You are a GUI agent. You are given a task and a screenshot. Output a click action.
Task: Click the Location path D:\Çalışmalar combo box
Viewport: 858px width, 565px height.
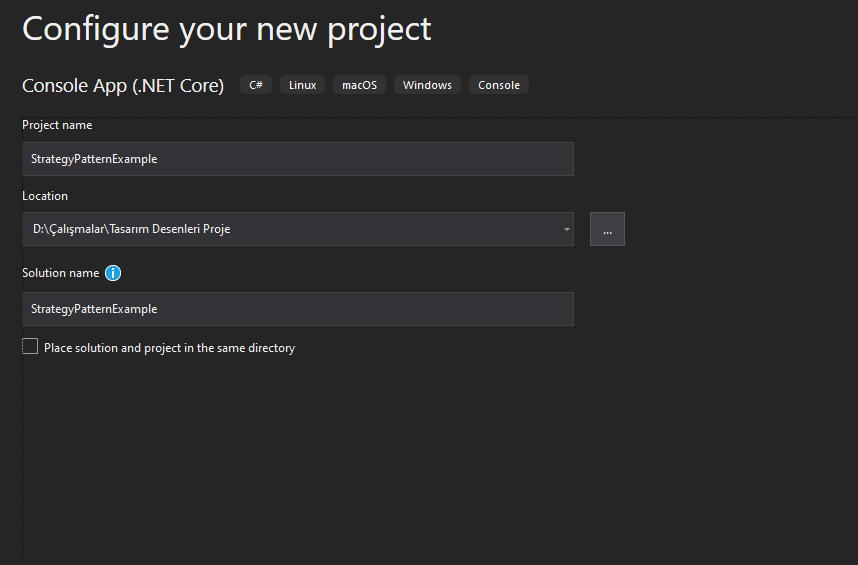(x=298, y=229)
